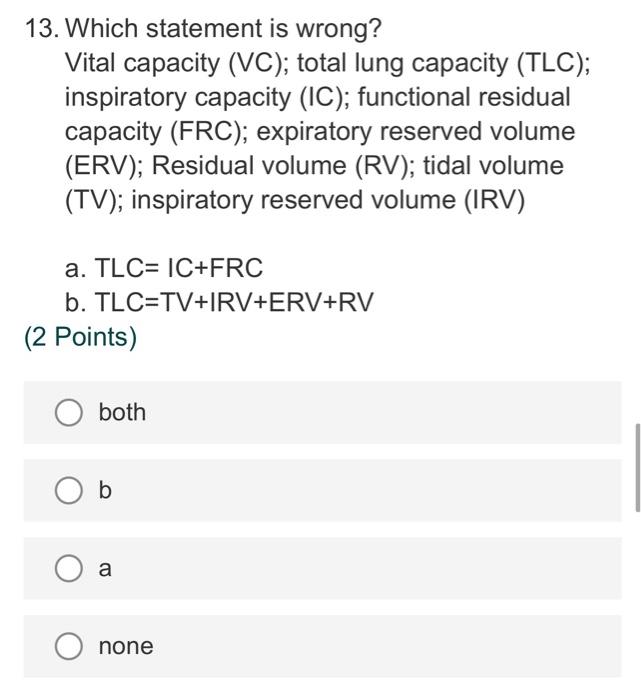The height and width of the screenshot is (700, 641).
Task: Pick the 'none' radio button
Action: tap(68, 646)
